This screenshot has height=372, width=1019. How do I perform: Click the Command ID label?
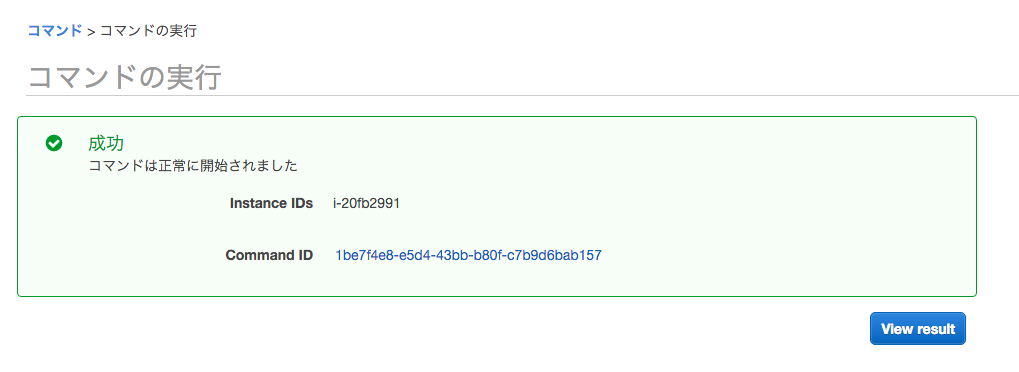269,256
